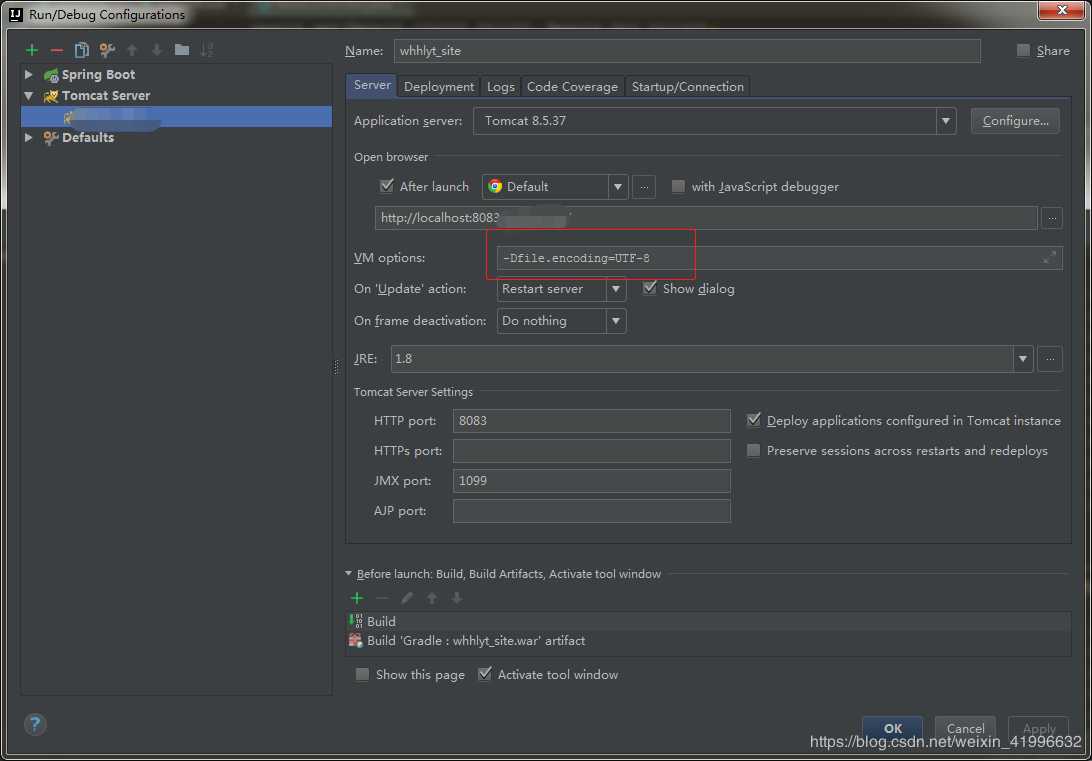
Task: Select the Build before-launch task row
Action: click(x=708, y=621)
